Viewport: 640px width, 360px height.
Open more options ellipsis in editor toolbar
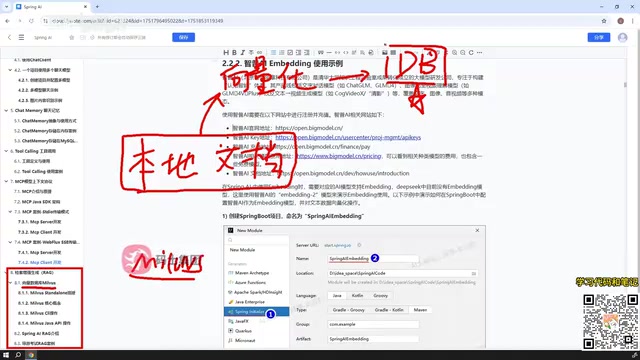click(480, 53)
